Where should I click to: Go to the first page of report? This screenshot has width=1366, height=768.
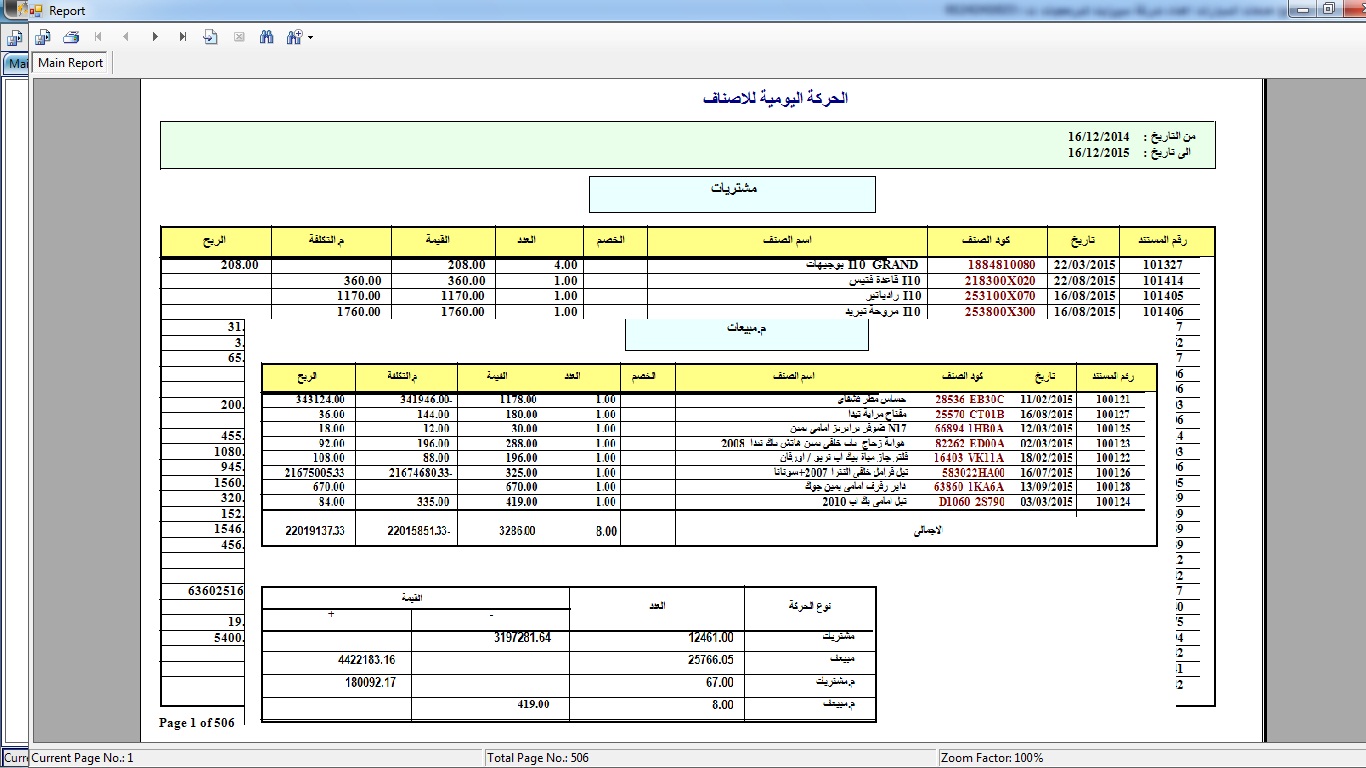click(98, 37)
